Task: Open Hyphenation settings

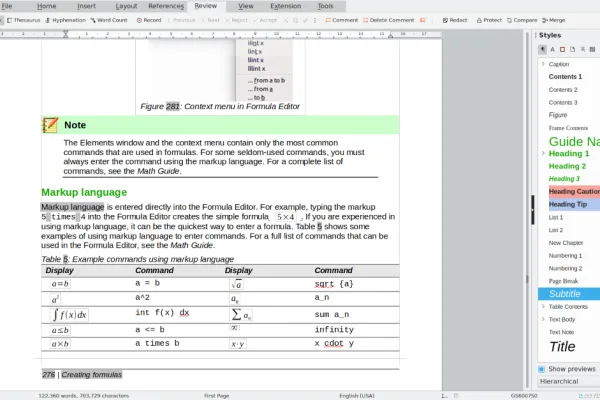Action: coord(65,20)
